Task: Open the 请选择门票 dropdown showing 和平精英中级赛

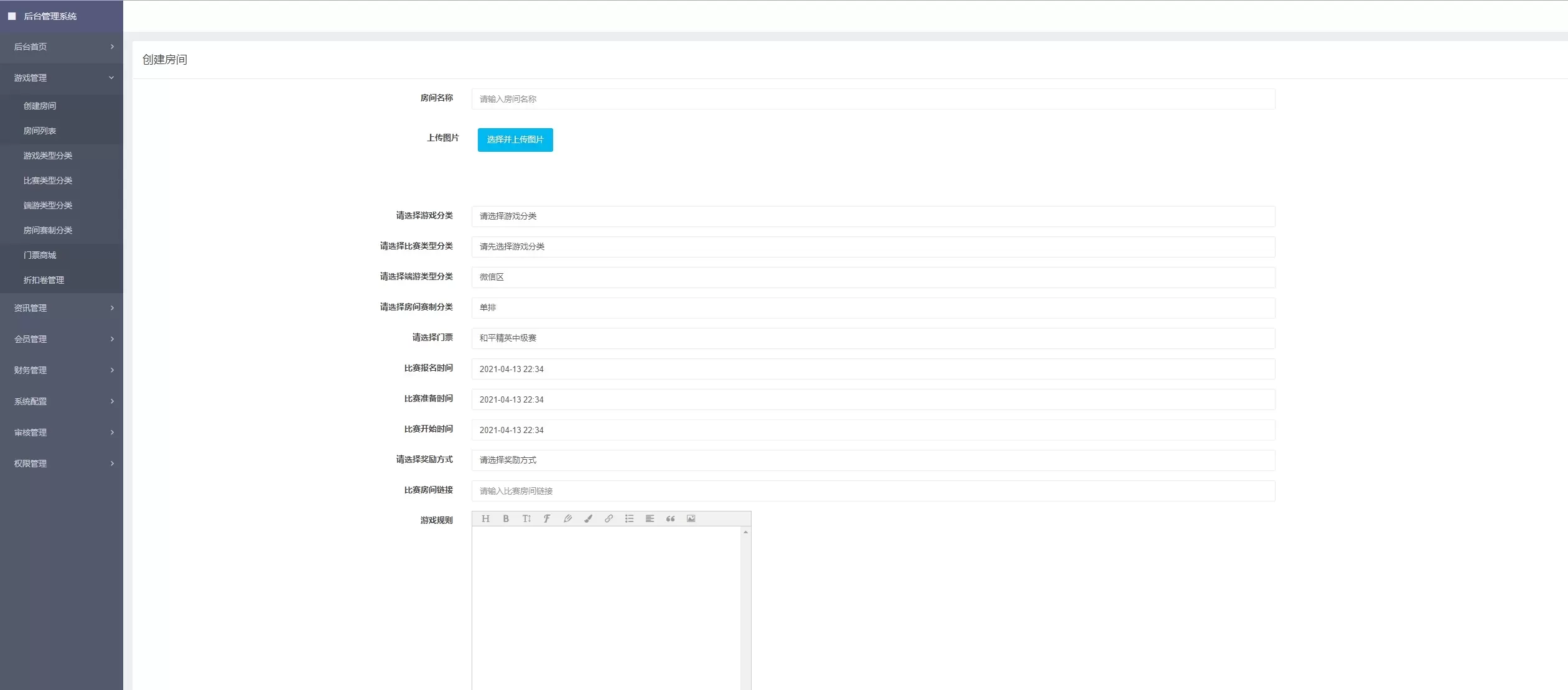Action: point(873,338)
